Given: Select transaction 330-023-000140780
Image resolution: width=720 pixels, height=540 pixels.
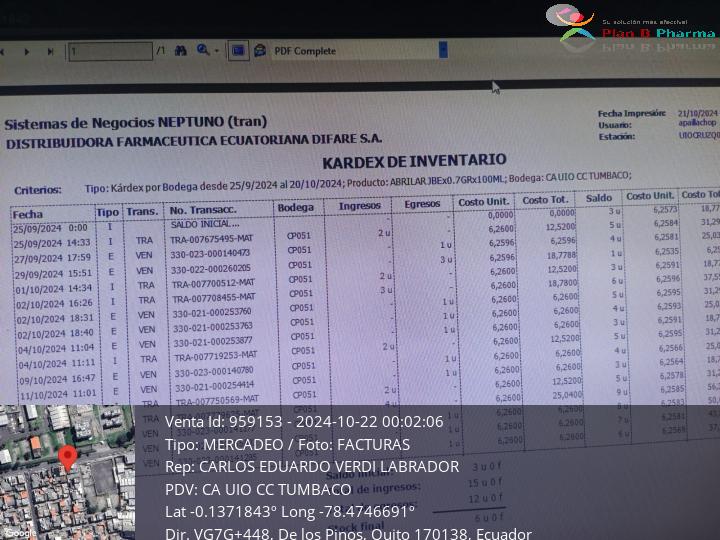Looking at the screenshot, I should [x=214, y=371].
